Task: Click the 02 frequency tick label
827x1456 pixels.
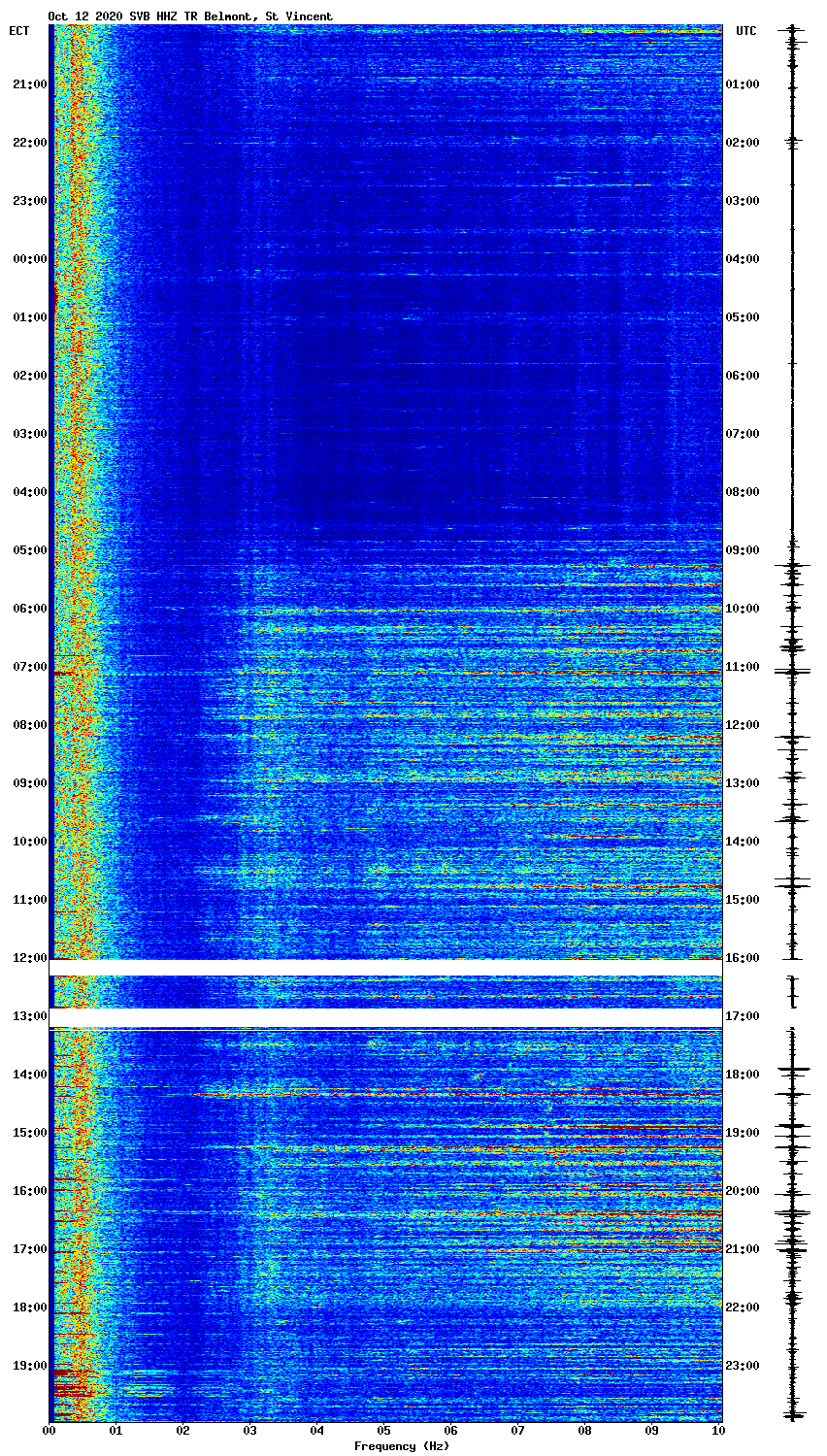Action: click(x=182, y=1431)
